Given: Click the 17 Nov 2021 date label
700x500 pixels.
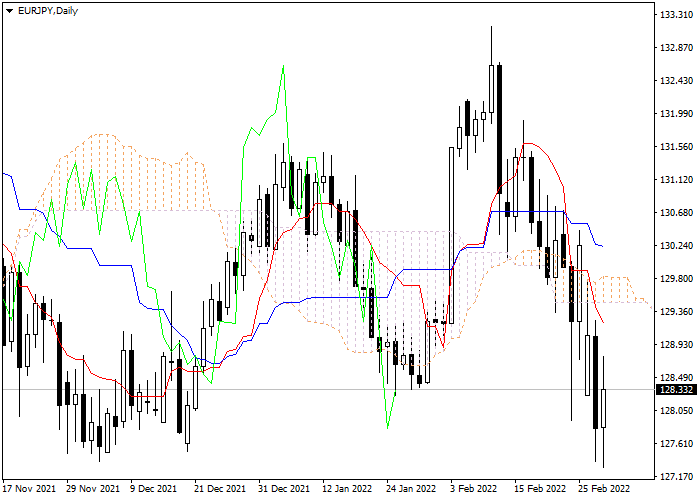Looking at the screenshot, I should [x=29, y=488].
